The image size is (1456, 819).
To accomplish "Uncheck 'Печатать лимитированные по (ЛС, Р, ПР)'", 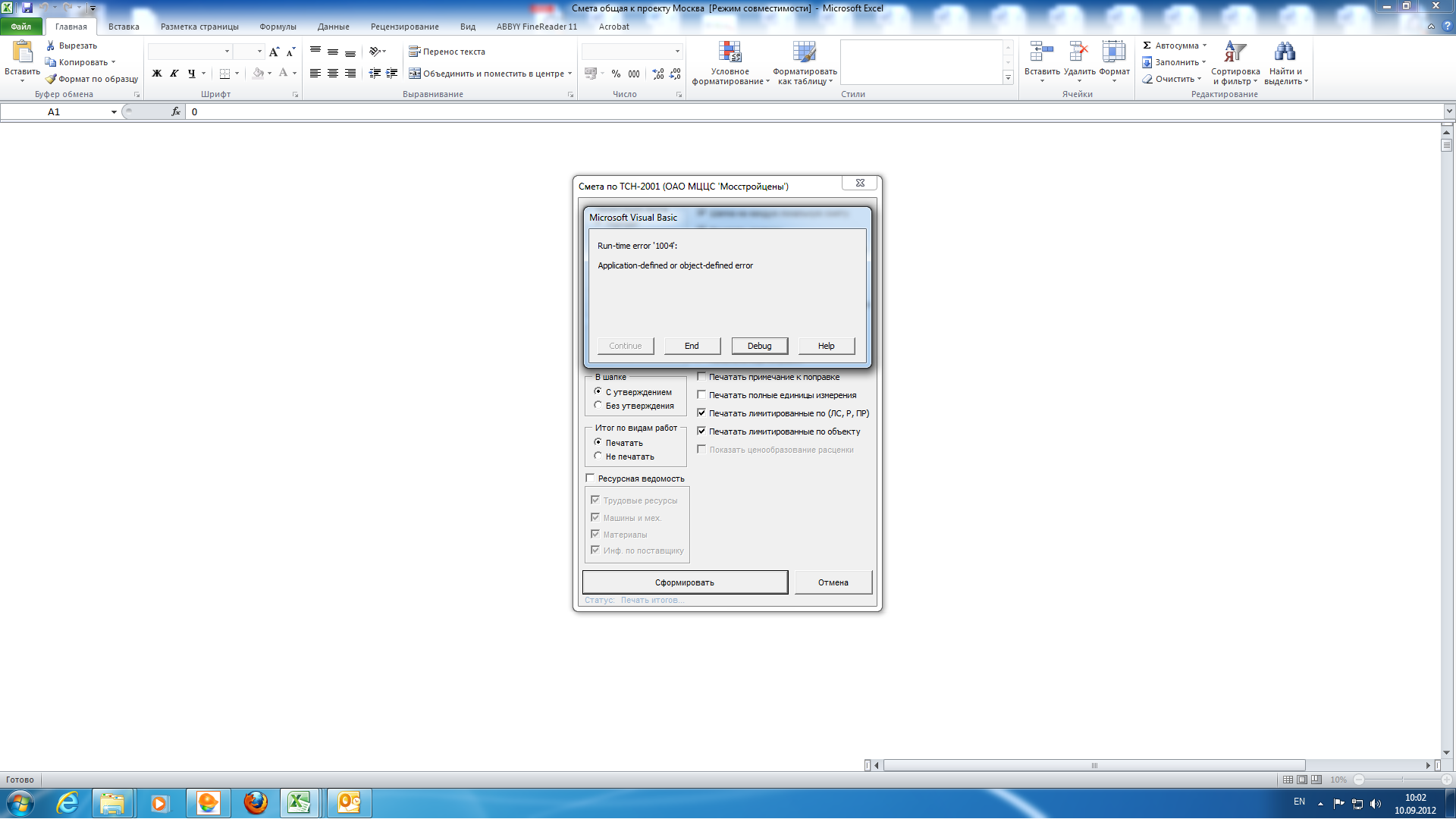I will click(x=701, y=413).
